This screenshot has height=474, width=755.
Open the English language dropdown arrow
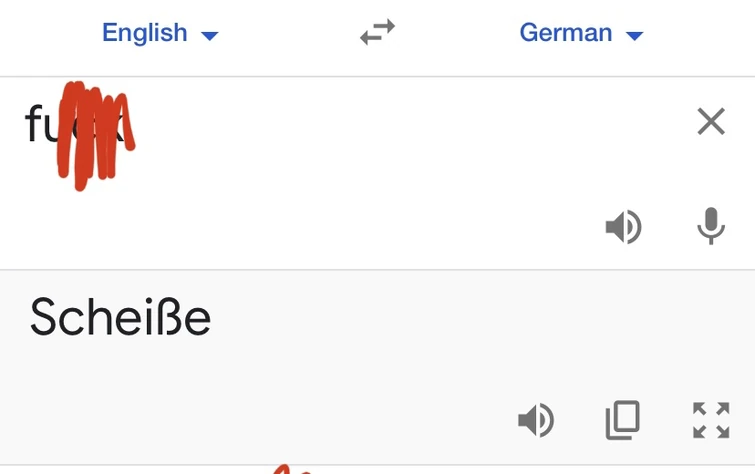click(x=209, y=36)
